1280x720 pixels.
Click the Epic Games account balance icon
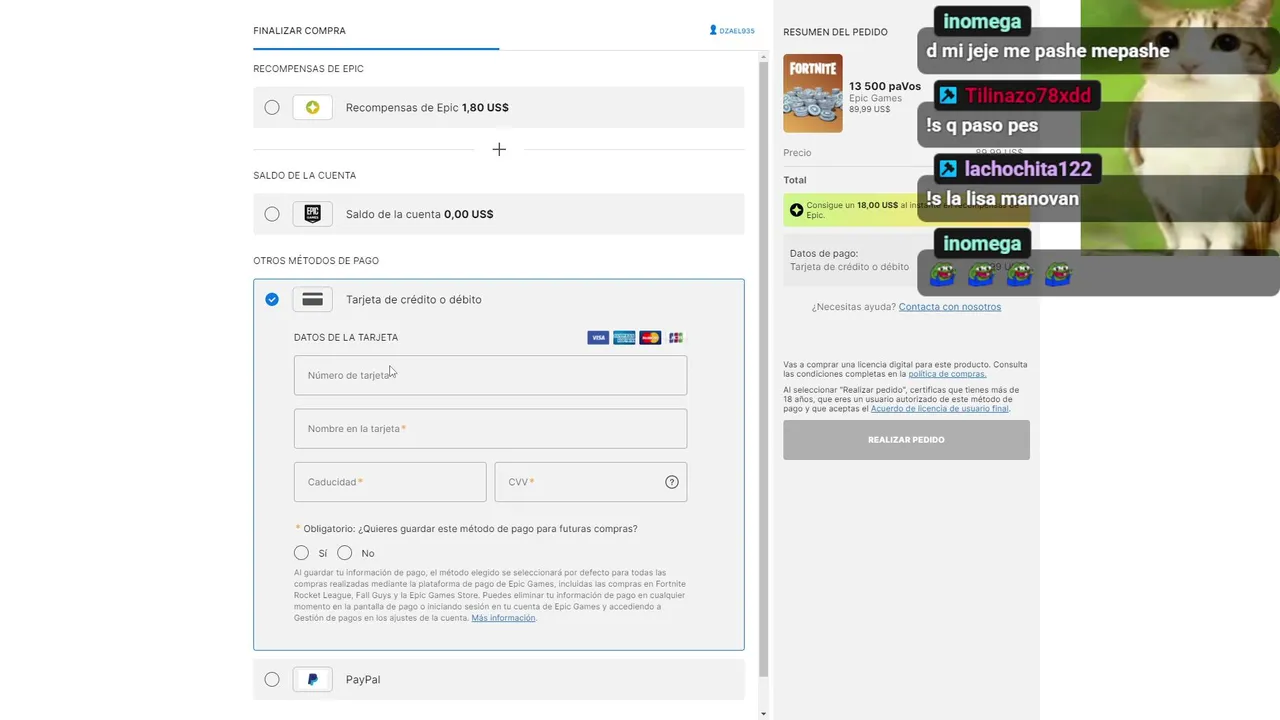(x=312, y=214)
